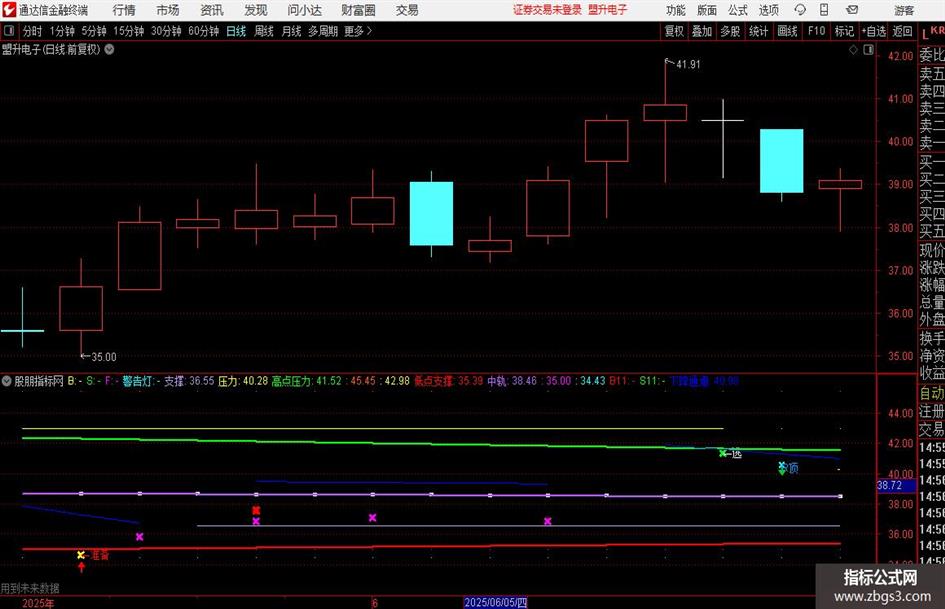Click the 画线 drawing tool button
Screen dimensions: 945x609
click(787, 31)
